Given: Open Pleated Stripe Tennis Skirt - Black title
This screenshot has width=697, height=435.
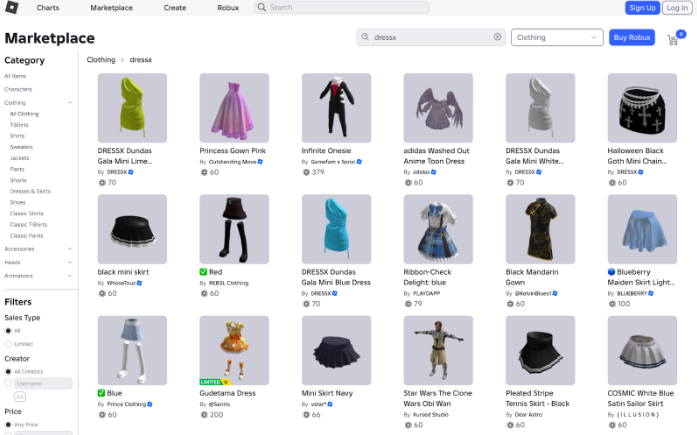Looking at the screenshot, I should 537,399.
